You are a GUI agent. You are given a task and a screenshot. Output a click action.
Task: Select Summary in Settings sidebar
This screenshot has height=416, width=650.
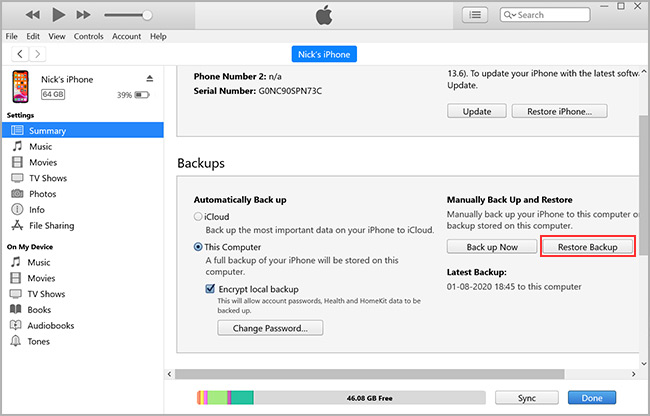click(83, 130)
